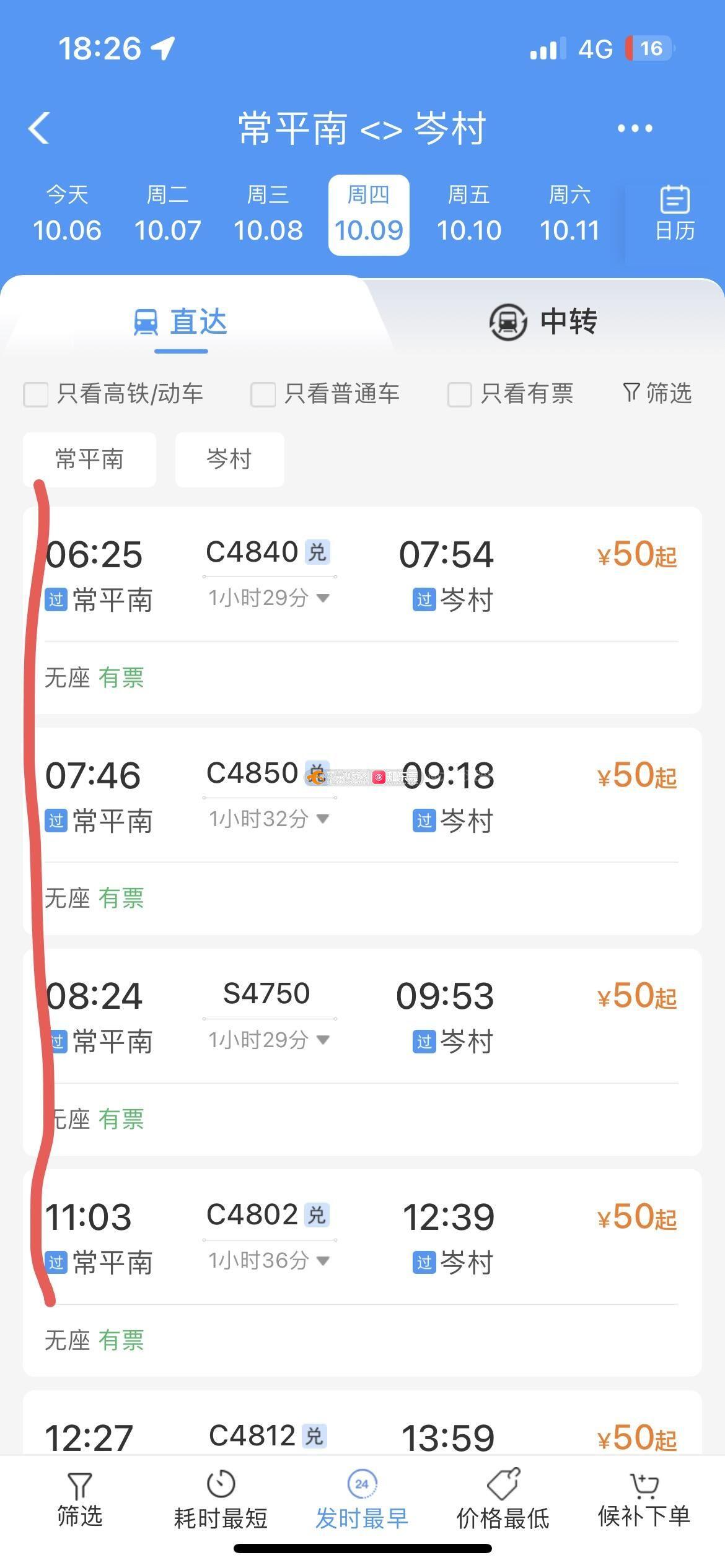Screen dimensions: 725x1568
Task: Open the three-dot more menu
Action: tap(635, 128)
